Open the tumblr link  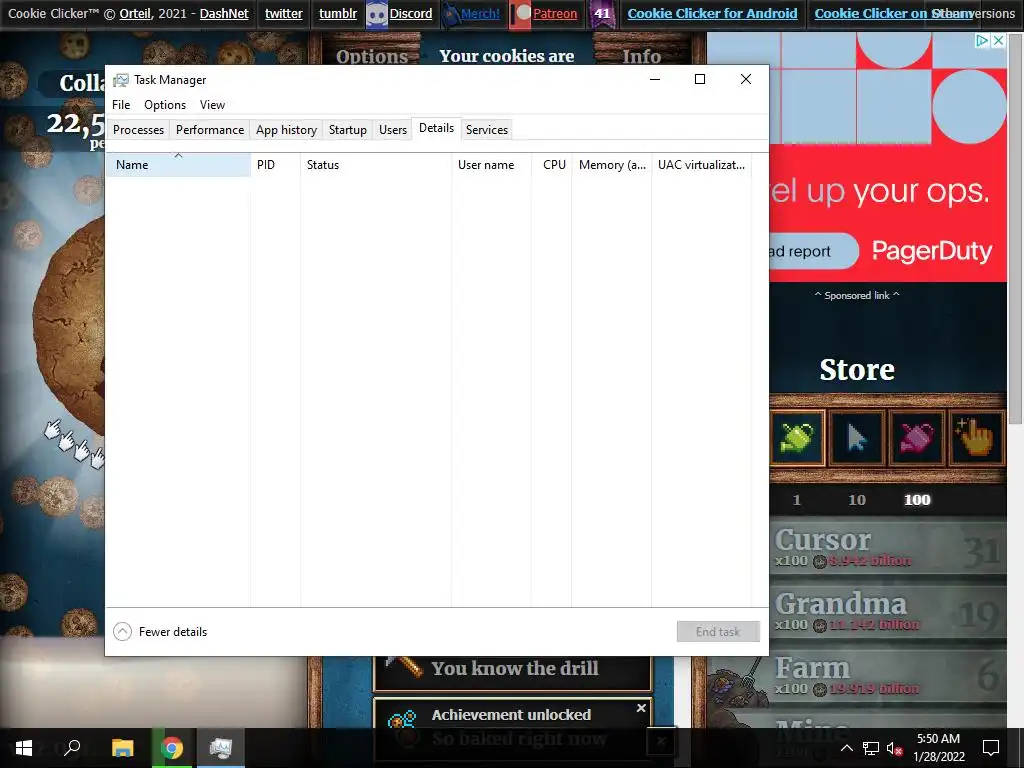tap(338, 13)
